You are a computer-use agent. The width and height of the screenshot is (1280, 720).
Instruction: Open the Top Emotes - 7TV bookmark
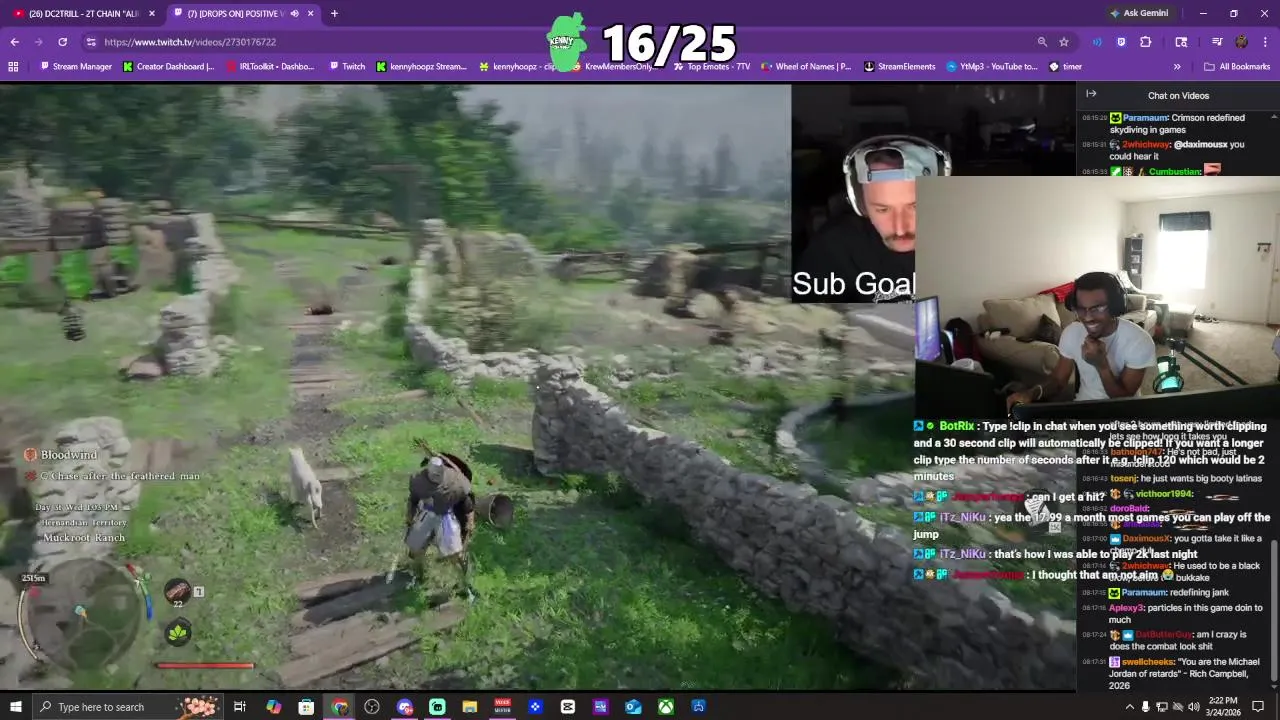711,67
